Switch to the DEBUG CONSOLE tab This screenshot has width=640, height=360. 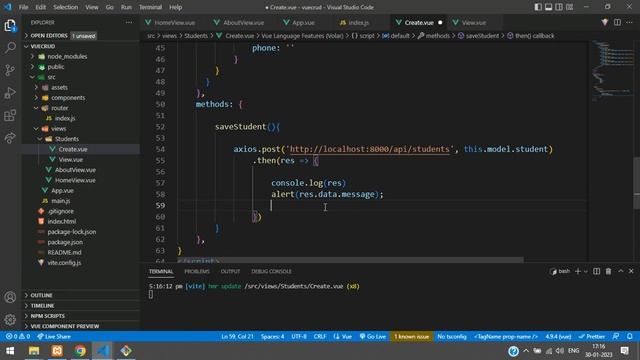click(271, 271)
